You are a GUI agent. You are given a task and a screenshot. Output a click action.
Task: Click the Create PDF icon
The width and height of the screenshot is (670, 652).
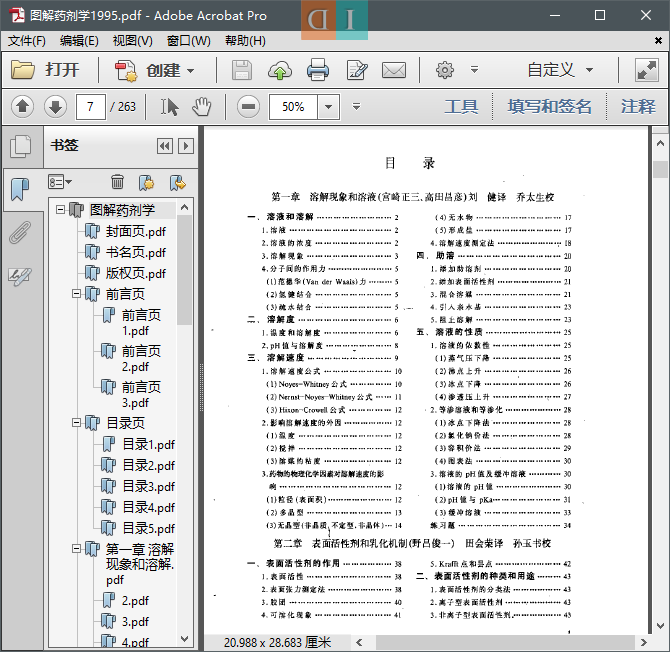125,70
